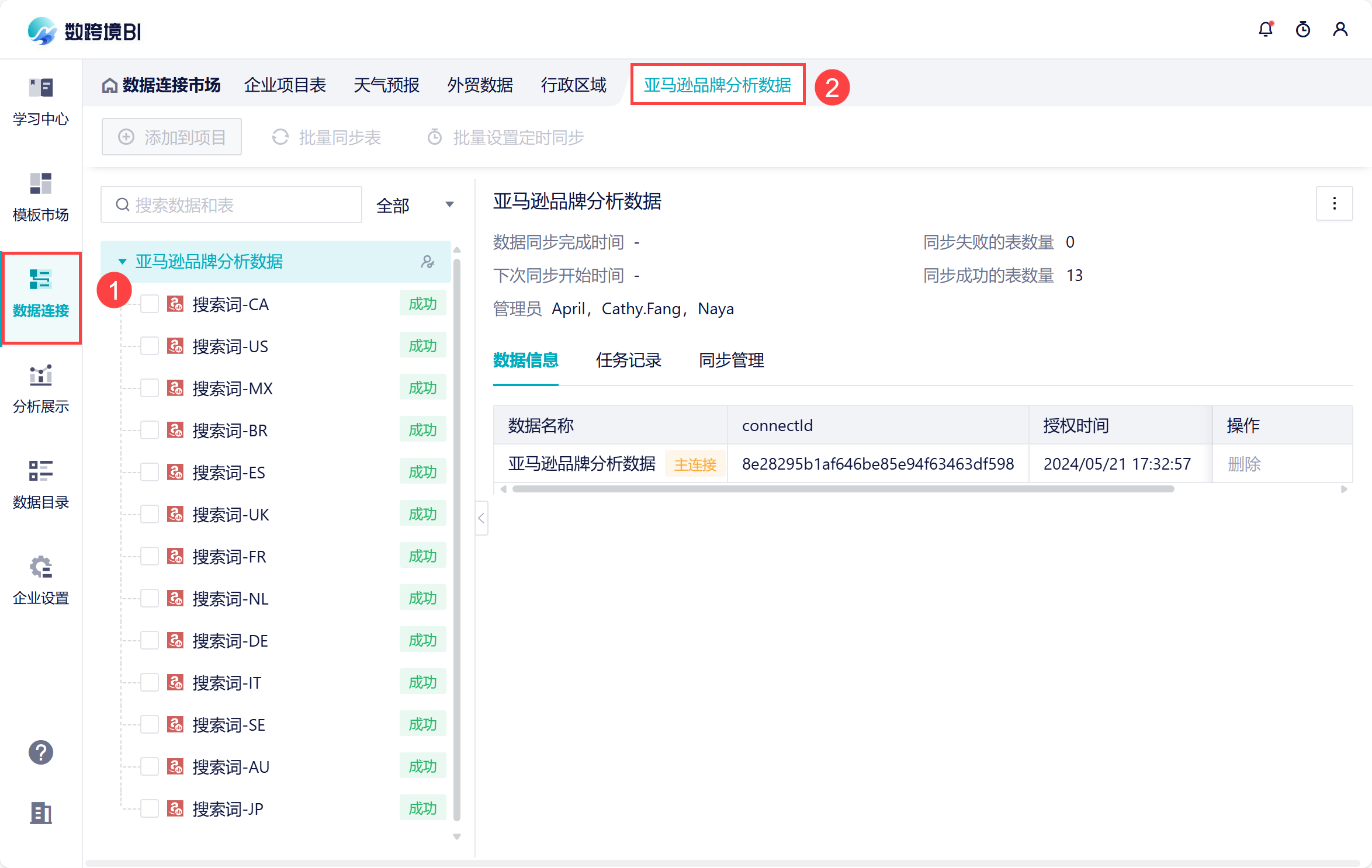The width and height of the screenshot is (1372, 868).
Task: Click the timer clock icon in header
Action: coord(1303,29)
